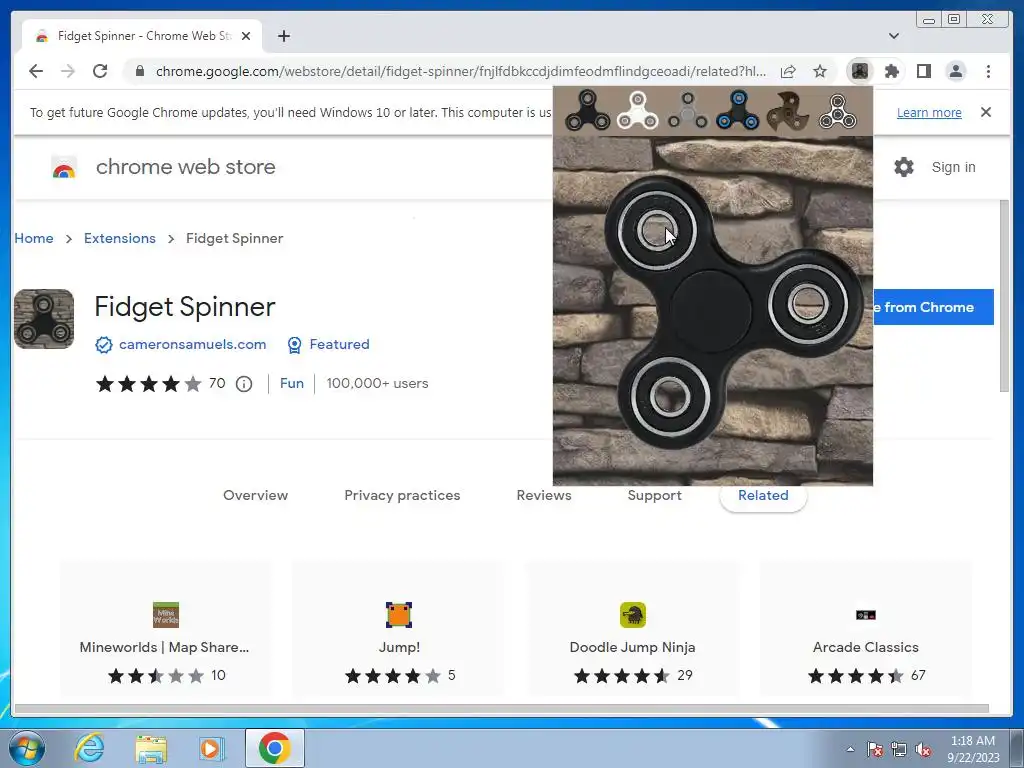Viewport: 1024px width, 768px height.
Task: Select the bronze ninja-star spinner skin
Action: pos(788,111)
